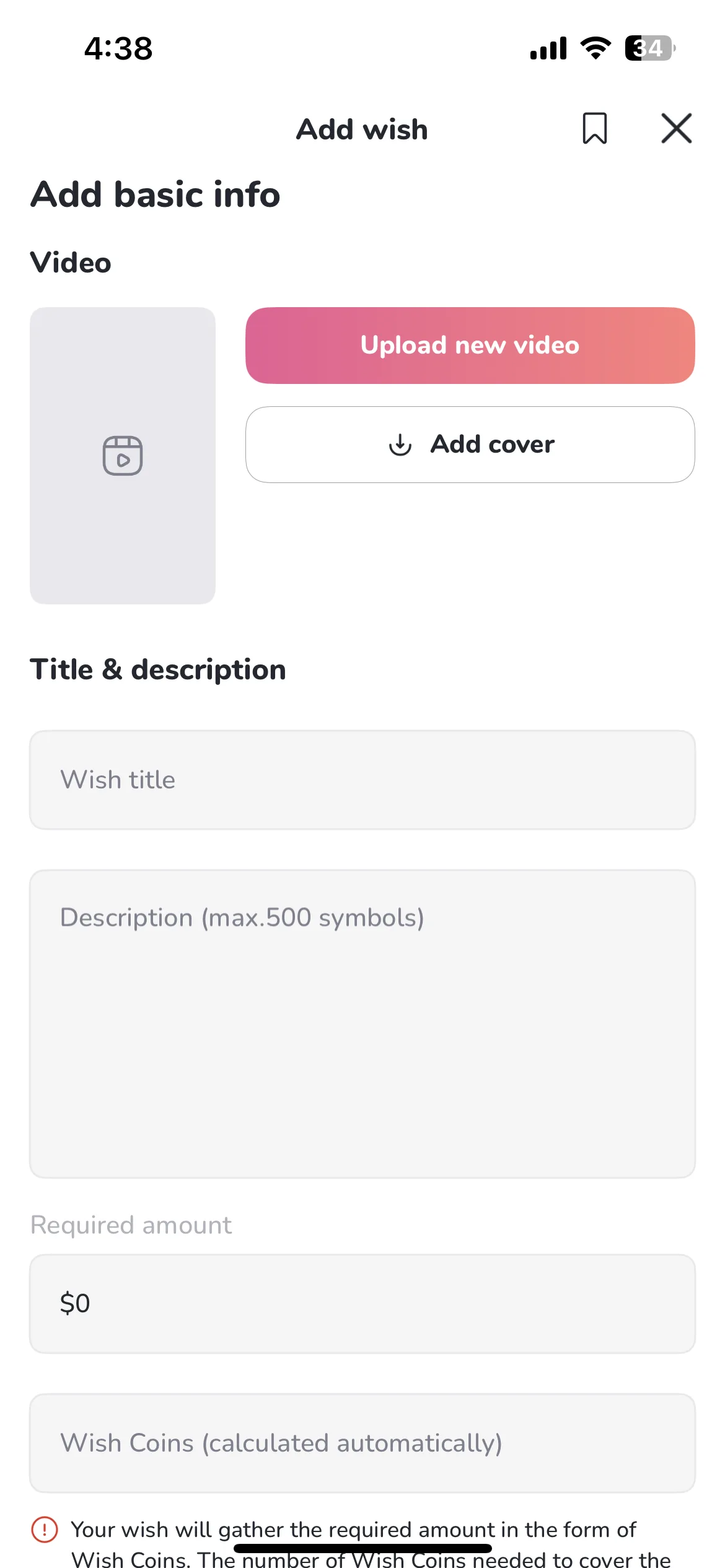Tap the Required amount label
Viewport: 725px width, 1568px height.
(x=131, y=1225)
